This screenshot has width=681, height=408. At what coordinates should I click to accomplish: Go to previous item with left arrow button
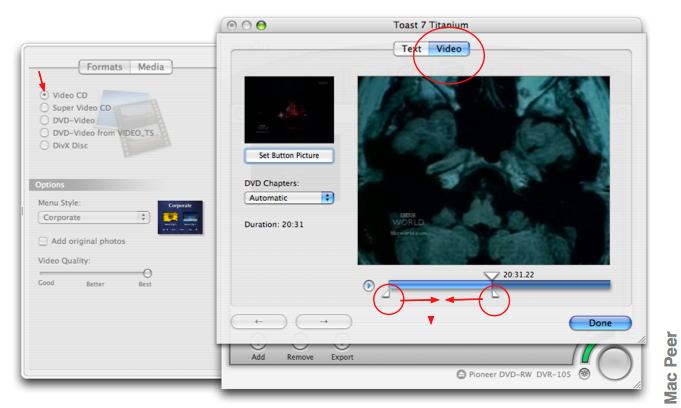tap(259, 322)
